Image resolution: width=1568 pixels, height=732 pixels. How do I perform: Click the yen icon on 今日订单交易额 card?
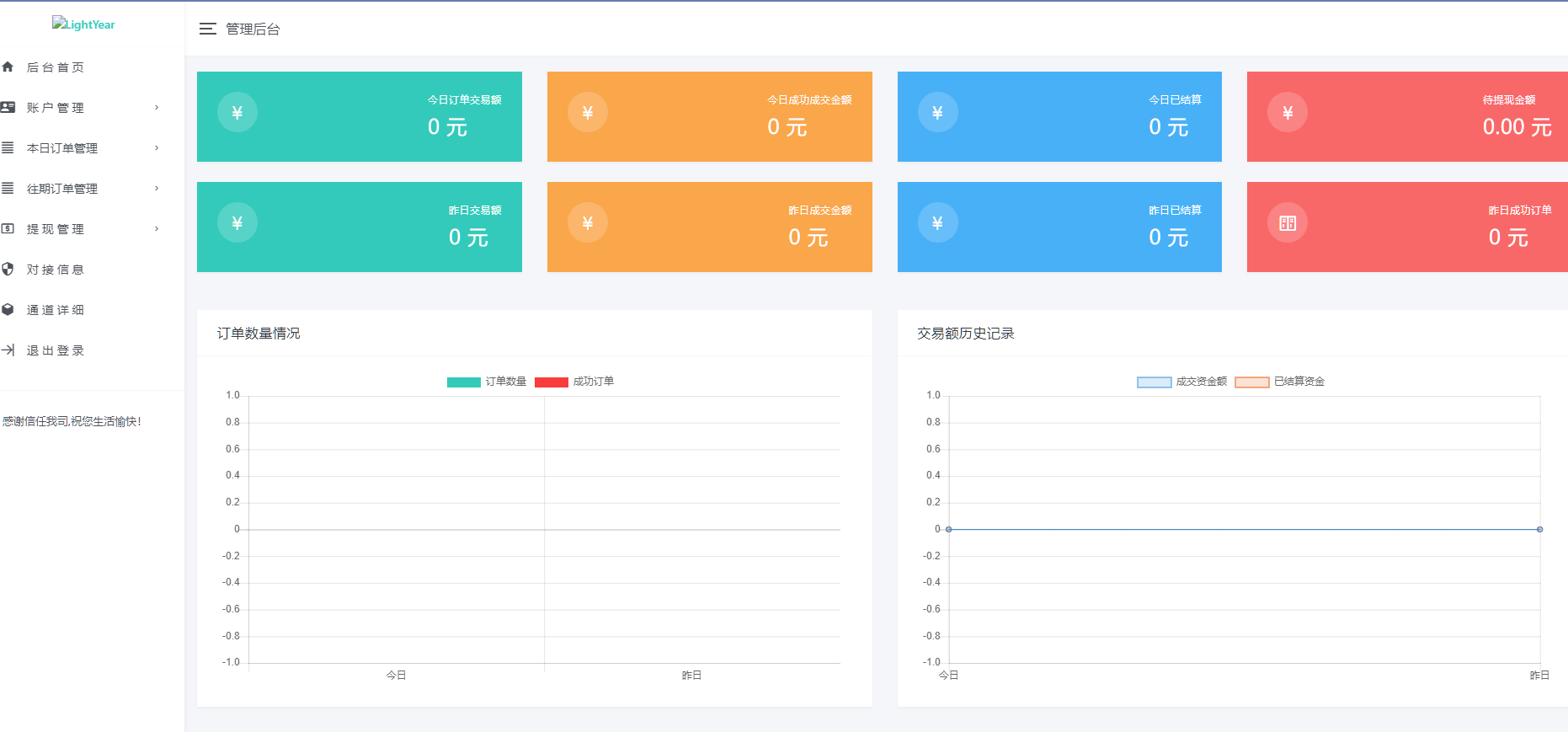(237, 112)
